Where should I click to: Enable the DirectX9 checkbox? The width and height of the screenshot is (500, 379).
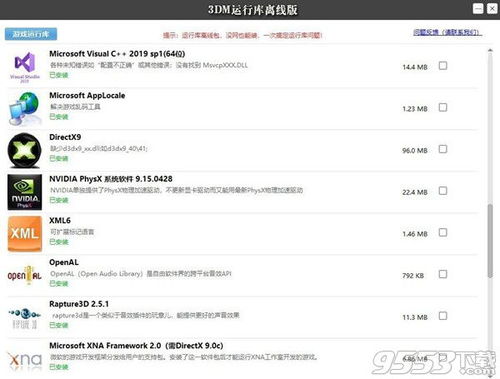click(443, 149)
